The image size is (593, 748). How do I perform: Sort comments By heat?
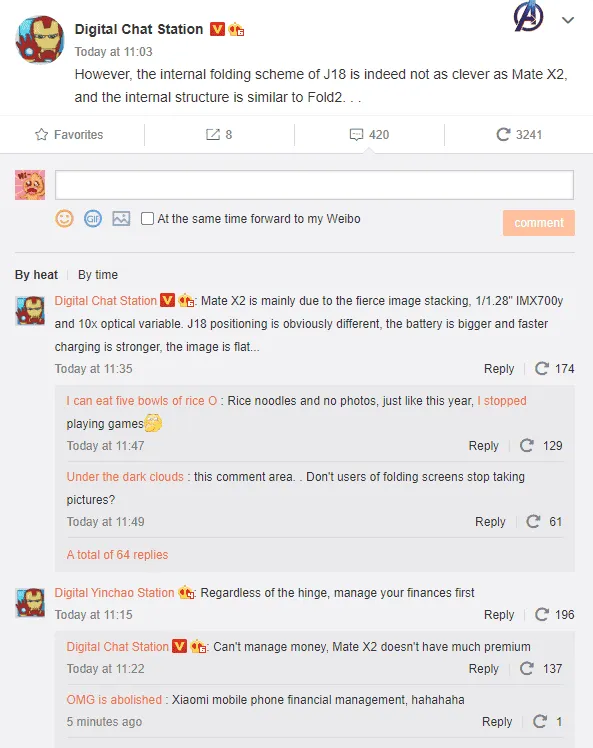point(36,275)
